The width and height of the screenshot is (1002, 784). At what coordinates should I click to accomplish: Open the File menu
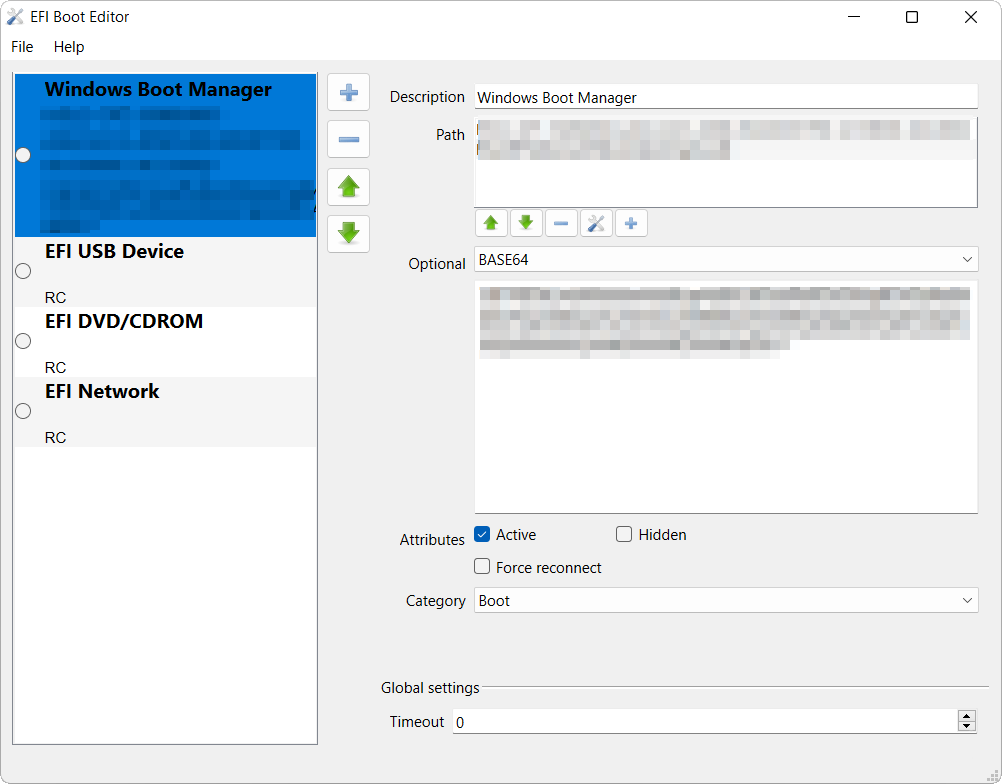click(x=22, y=47)
